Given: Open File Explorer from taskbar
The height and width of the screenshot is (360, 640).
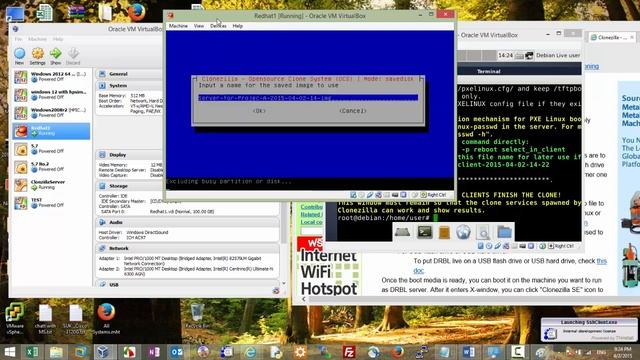Looking at the screenshot, I should click(56, 352).
